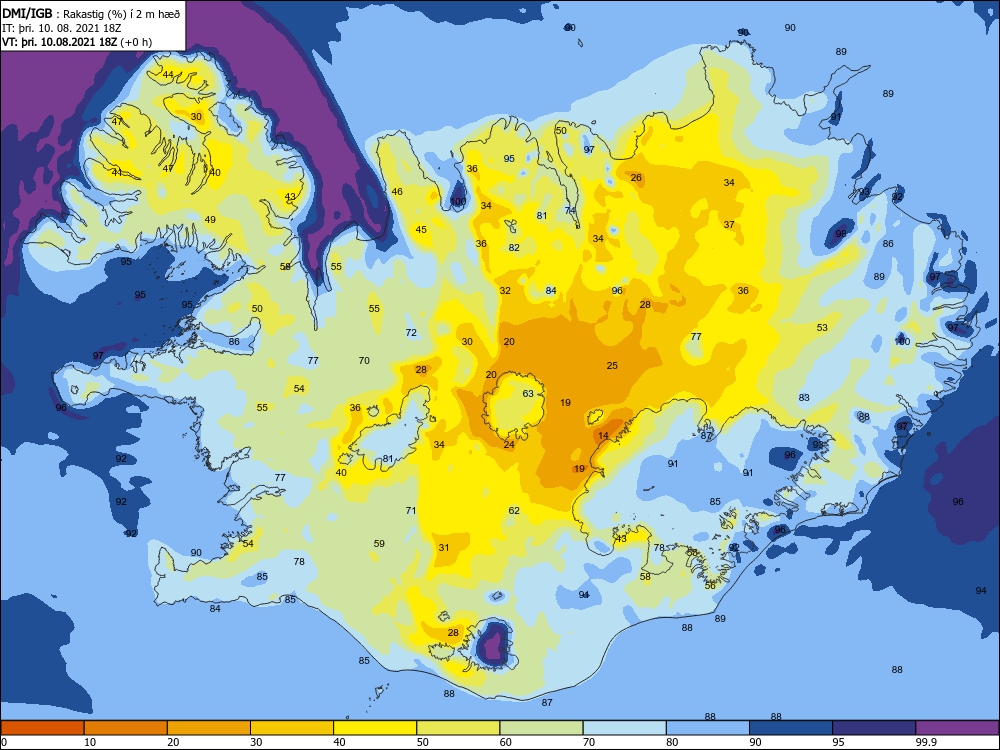This screenshot has height=750, width=1000.
Task: Select the humidity value 70 on the map
Action: pyautogui.click(x=364, y=360)
